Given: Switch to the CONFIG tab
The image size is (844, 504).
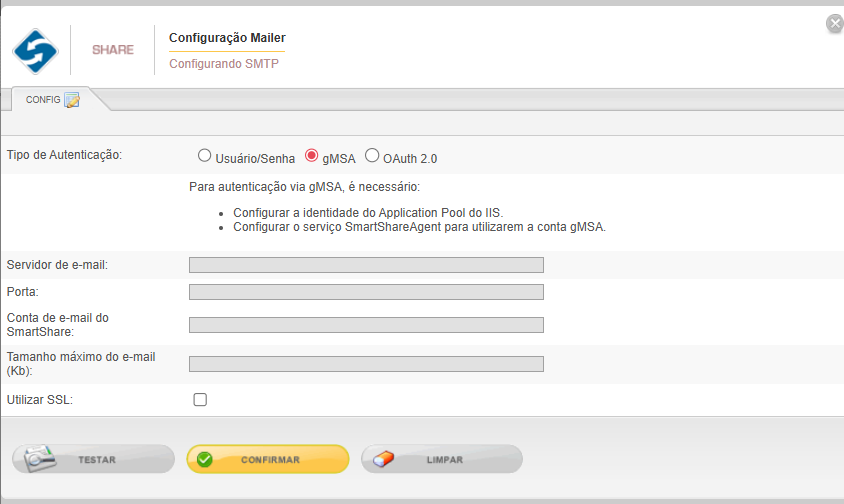Looking at the screenshot, I should click(43, 100).
